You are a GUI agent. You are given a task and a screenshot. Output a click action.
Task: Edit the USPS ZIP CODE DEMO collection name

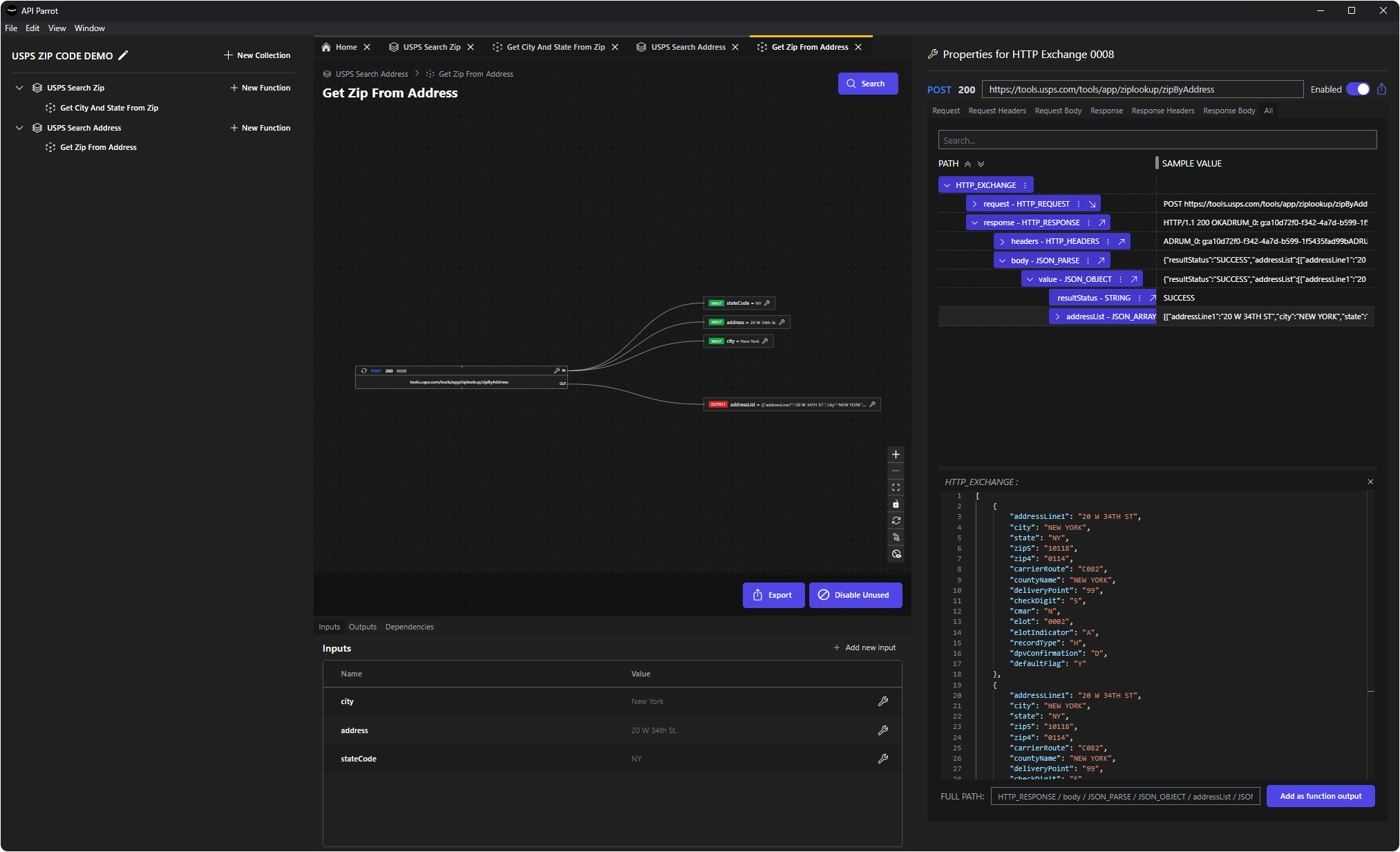coord(123,55)
